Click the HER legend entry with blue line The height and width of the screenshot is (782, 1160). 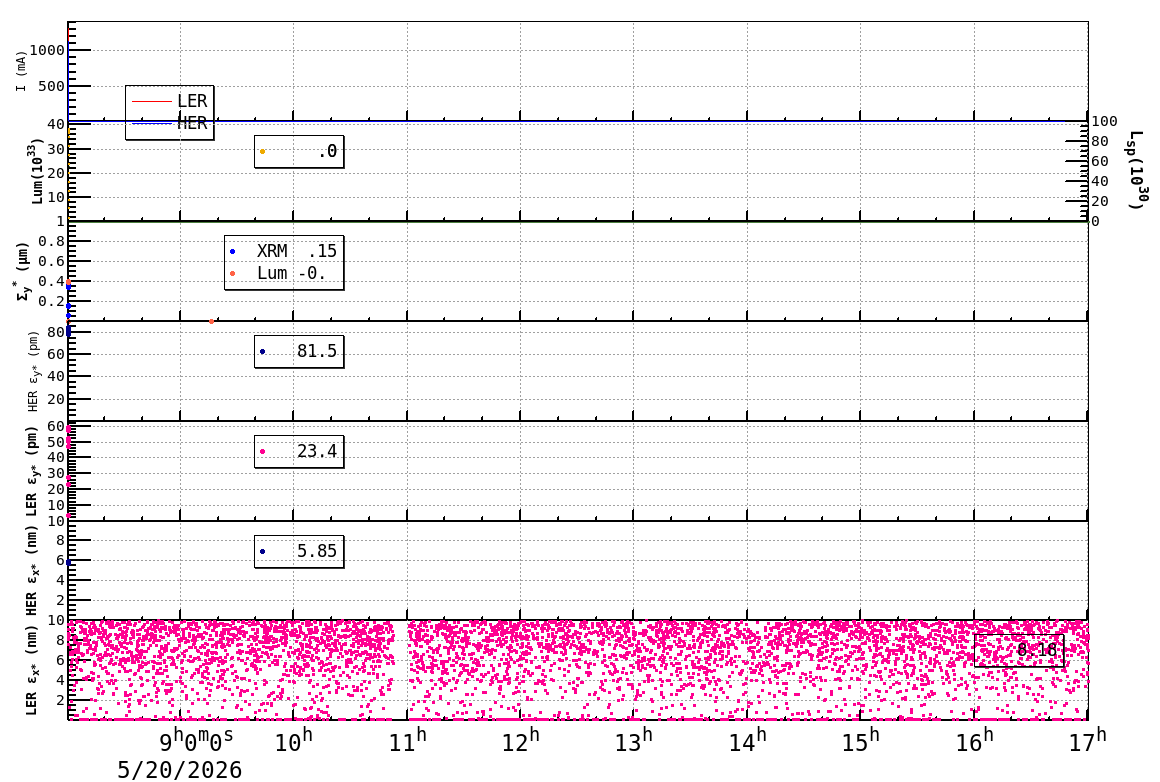coord(169,124)
